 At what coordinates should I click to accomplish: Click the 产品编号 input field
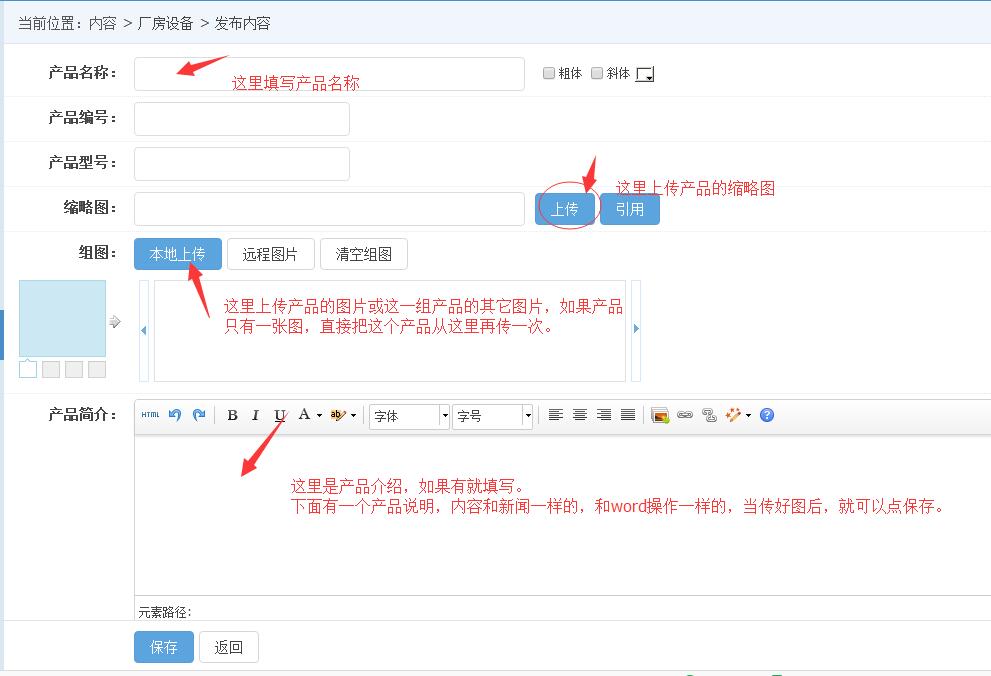tap(242, 118)
